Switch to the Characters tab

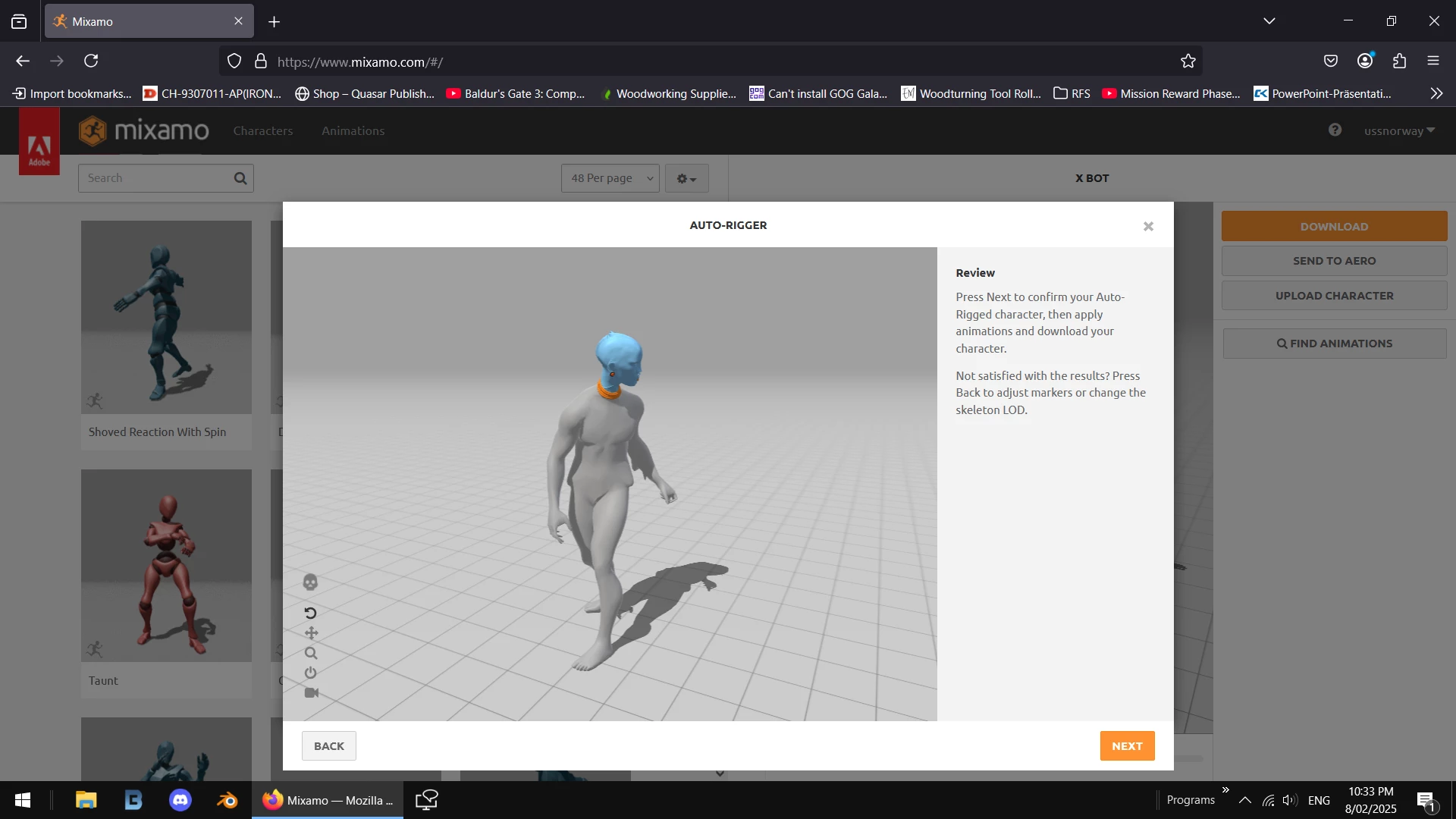coord(262,131)
